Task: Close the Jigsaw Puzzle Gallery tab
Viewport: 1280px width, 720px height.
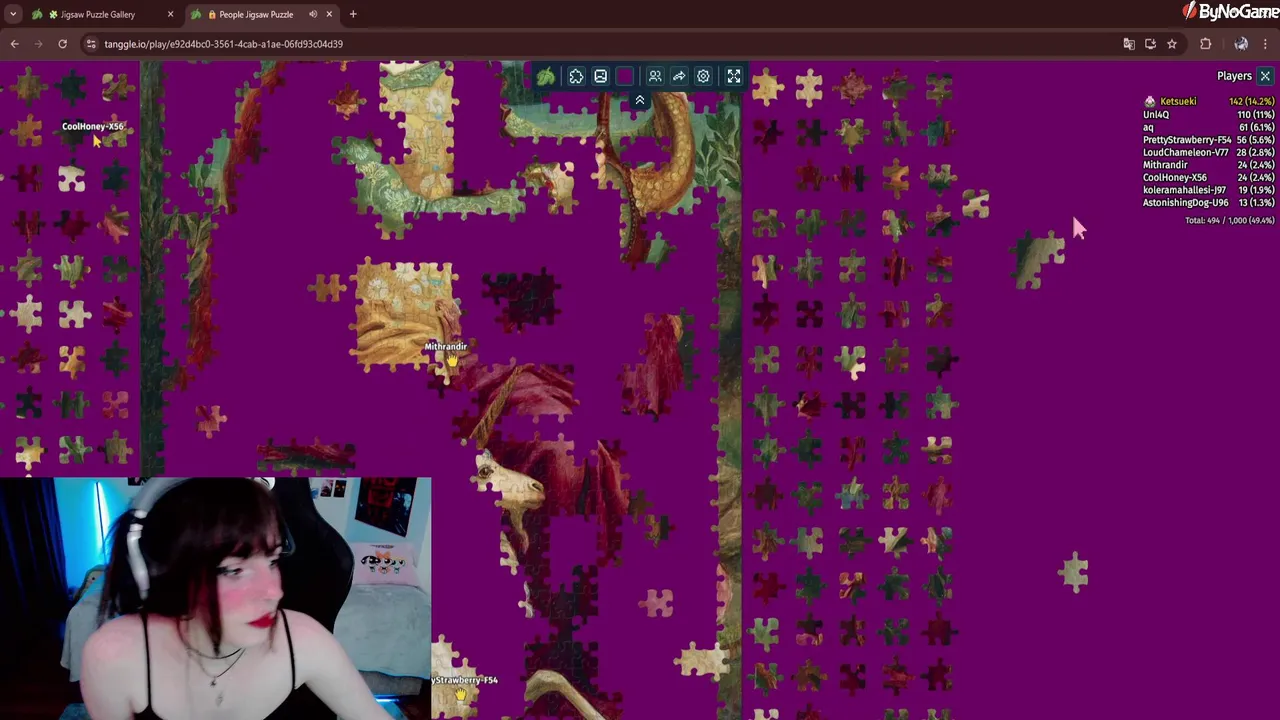Action: click(170, 14)
